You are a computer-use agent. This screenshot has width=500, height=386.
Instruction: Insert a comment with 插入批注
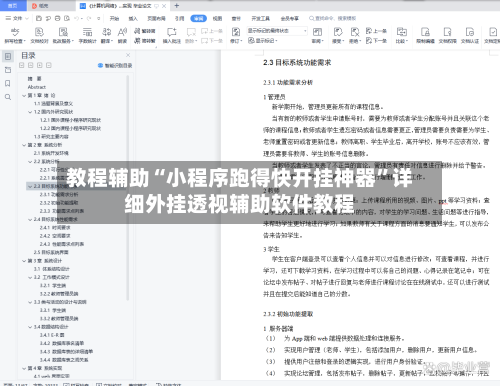[172, 35]
